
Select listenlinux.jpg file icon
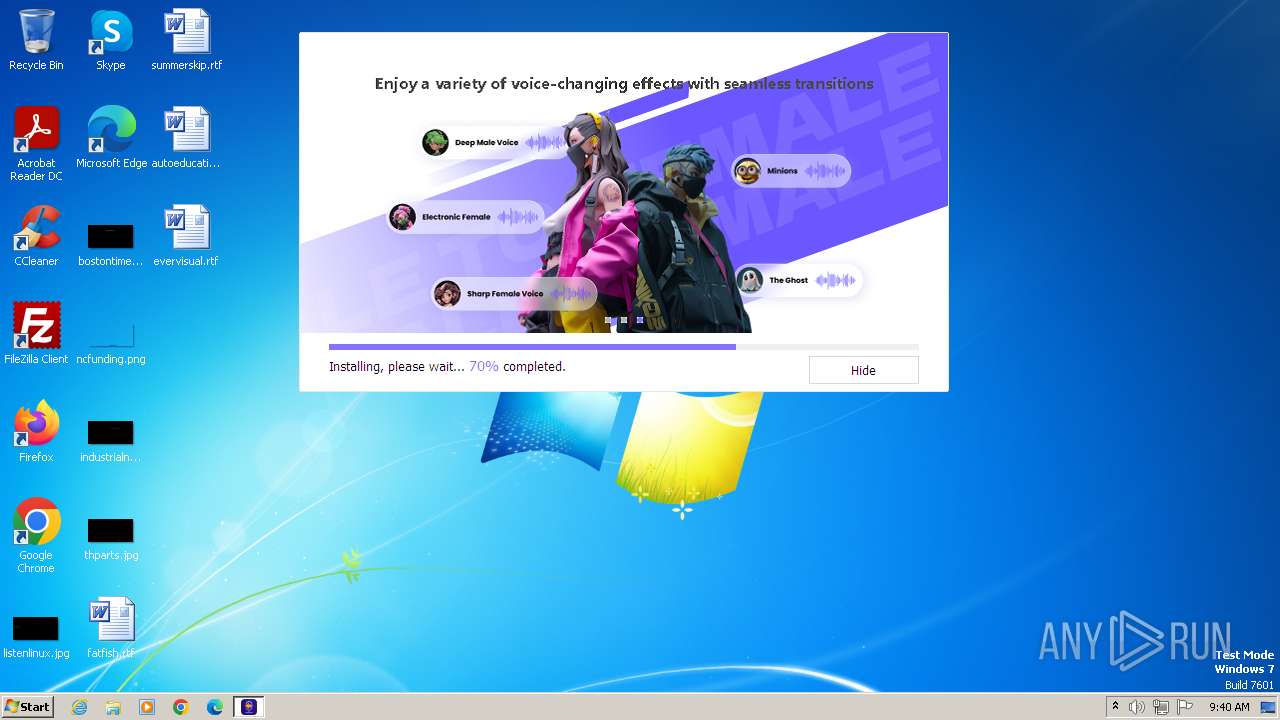[x=36, y=636]
